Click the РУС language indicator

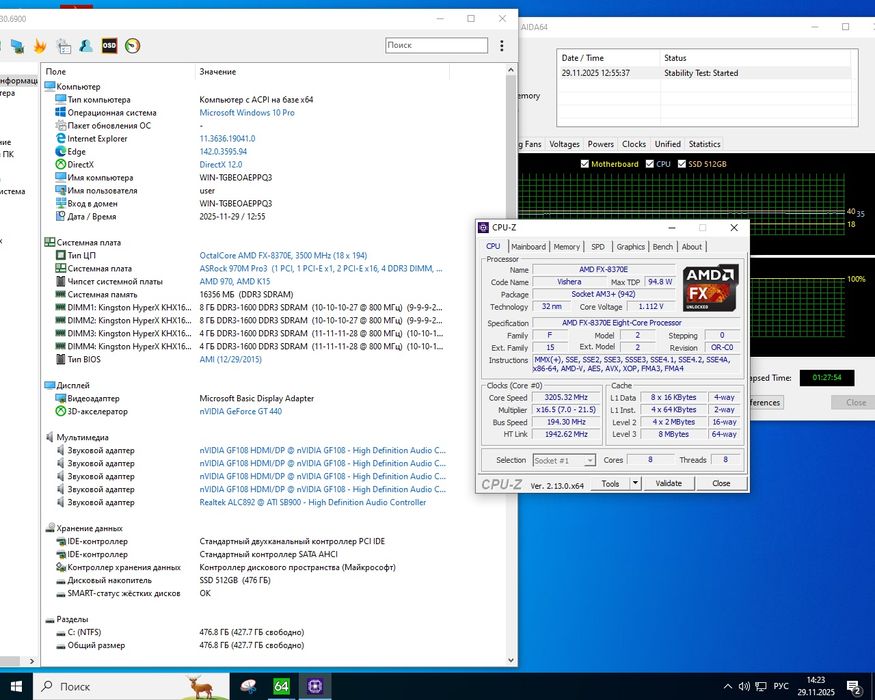[781, 686]
